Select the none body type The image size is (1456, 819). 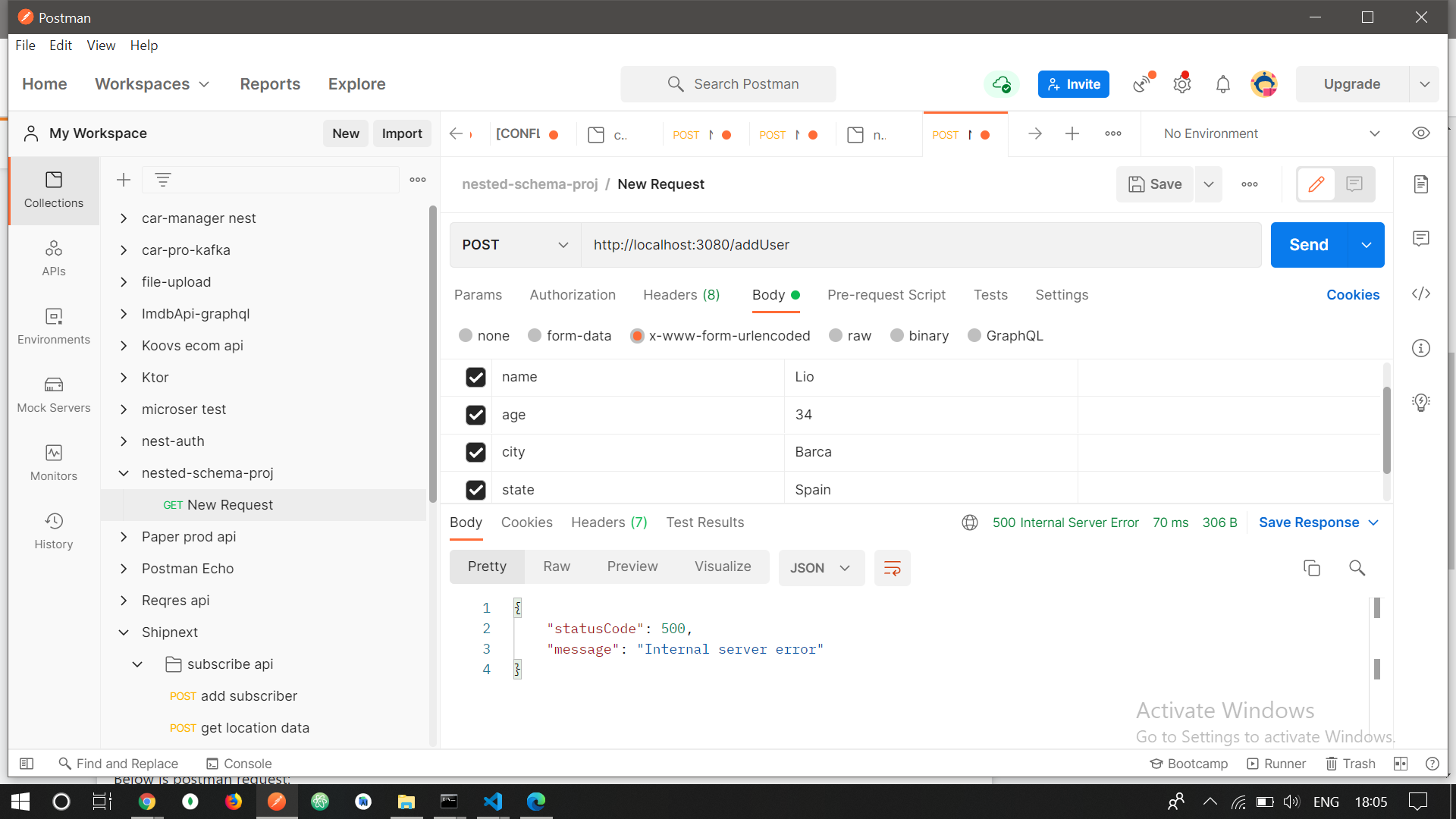466,336
